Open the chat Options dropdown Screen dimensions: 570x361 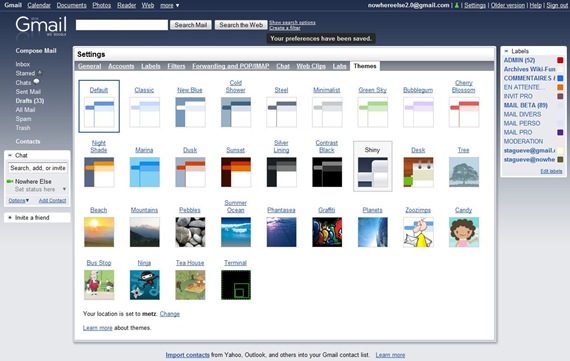coord(19,200)
